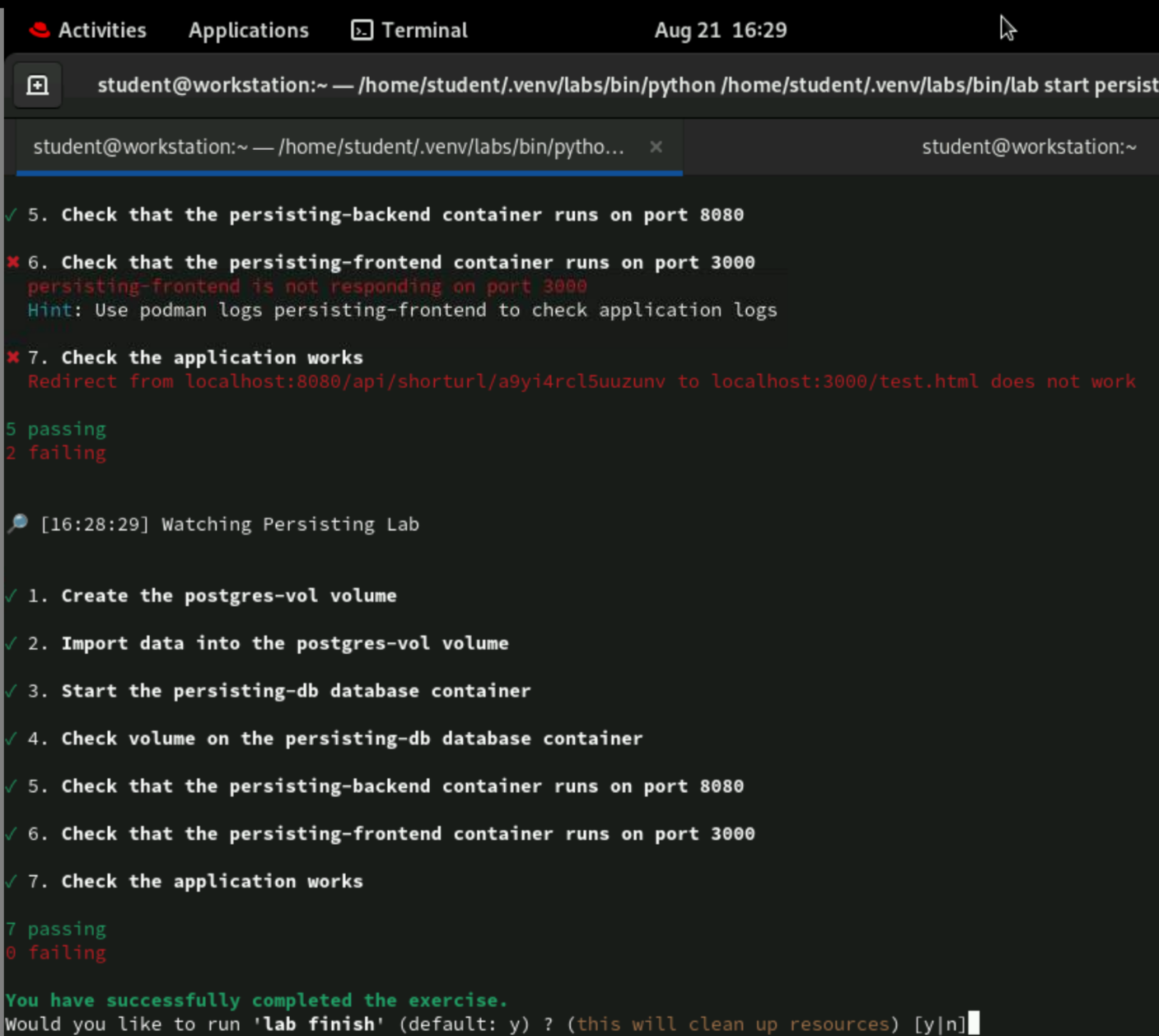The width and height of the screenshot is (1159, 1036).
Task: Select the active python lab tab
Action: 329,147
